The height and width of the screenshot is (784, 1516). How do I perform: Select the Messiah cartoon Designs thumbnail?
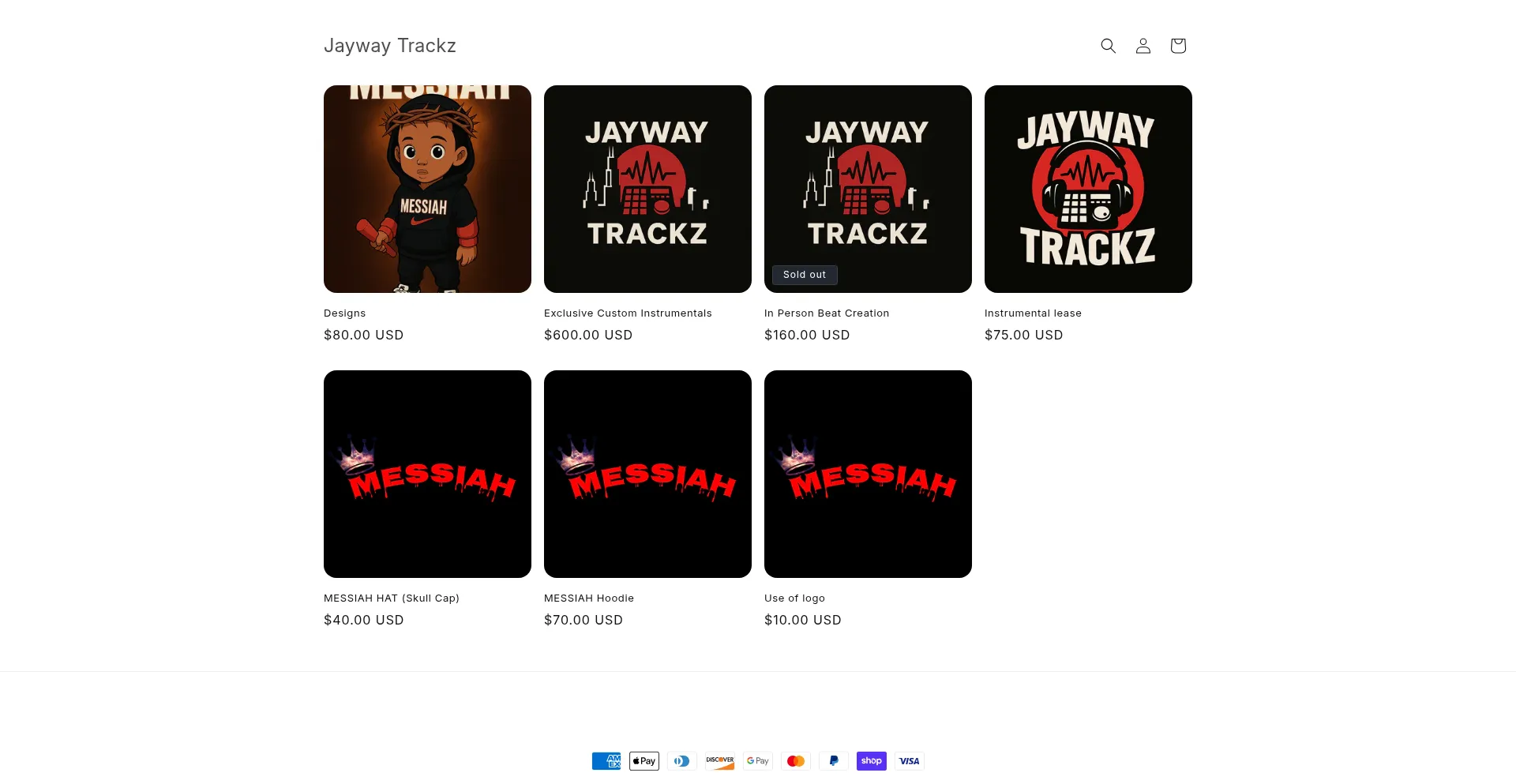point(427,189)
